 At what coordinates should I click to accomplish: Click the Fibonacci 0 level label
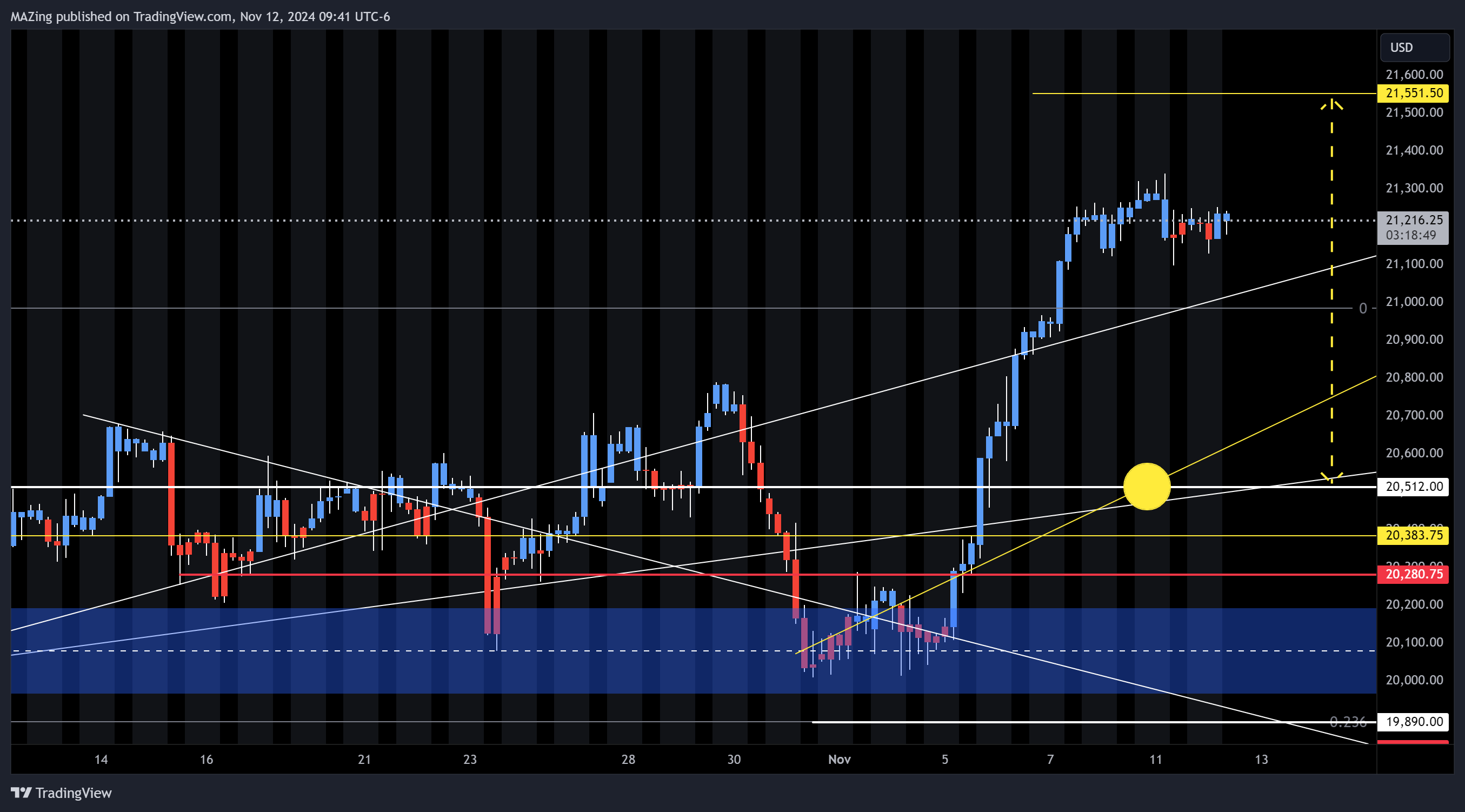tap(1363, 308)
